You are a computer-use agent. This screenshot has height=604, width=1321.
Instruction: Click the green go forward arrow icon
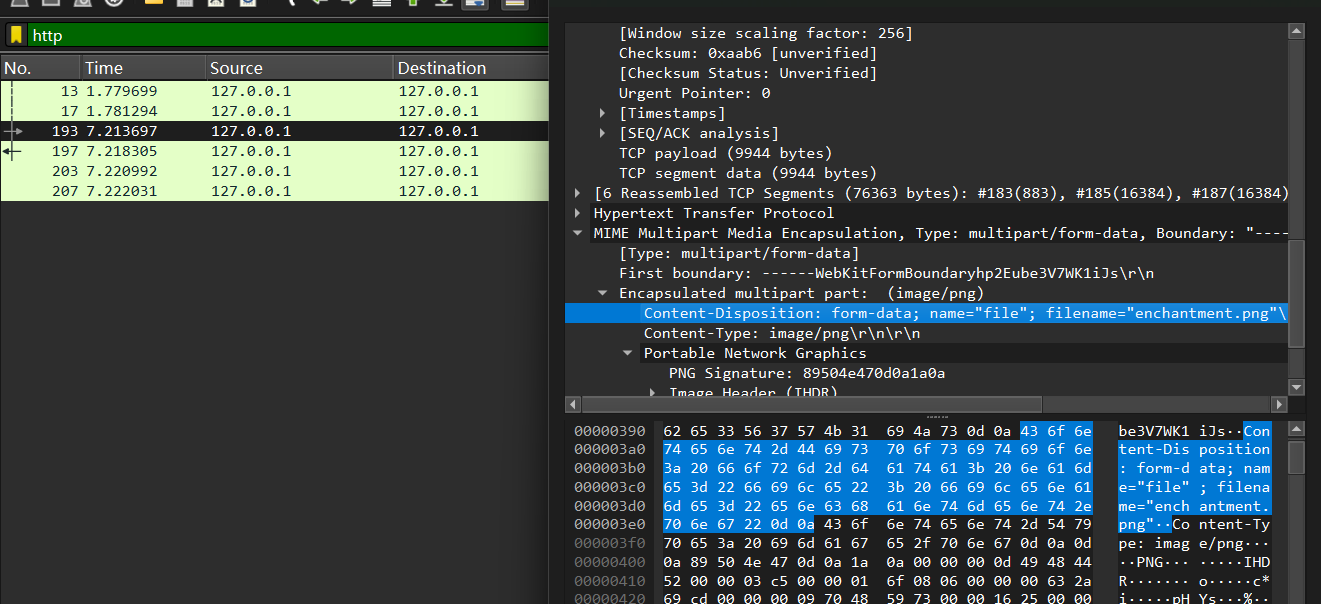(x=349, y=3)
